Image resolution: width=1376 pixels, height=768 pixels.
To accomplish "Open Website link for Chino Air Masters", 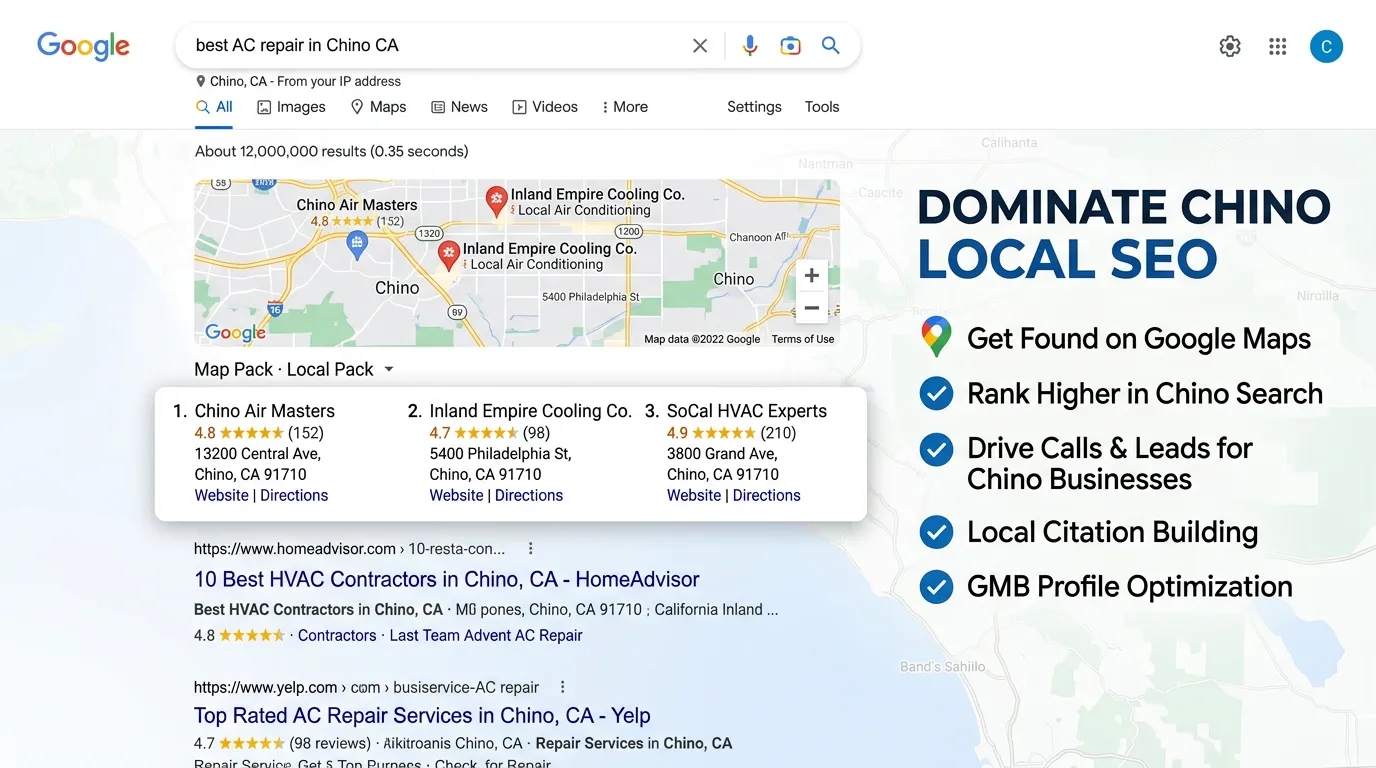I will coord(222,496).
